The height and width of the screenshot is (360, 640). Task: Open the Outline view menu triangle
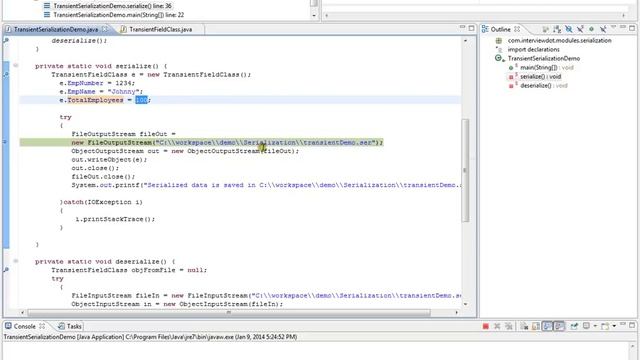(x=613, y=28)
